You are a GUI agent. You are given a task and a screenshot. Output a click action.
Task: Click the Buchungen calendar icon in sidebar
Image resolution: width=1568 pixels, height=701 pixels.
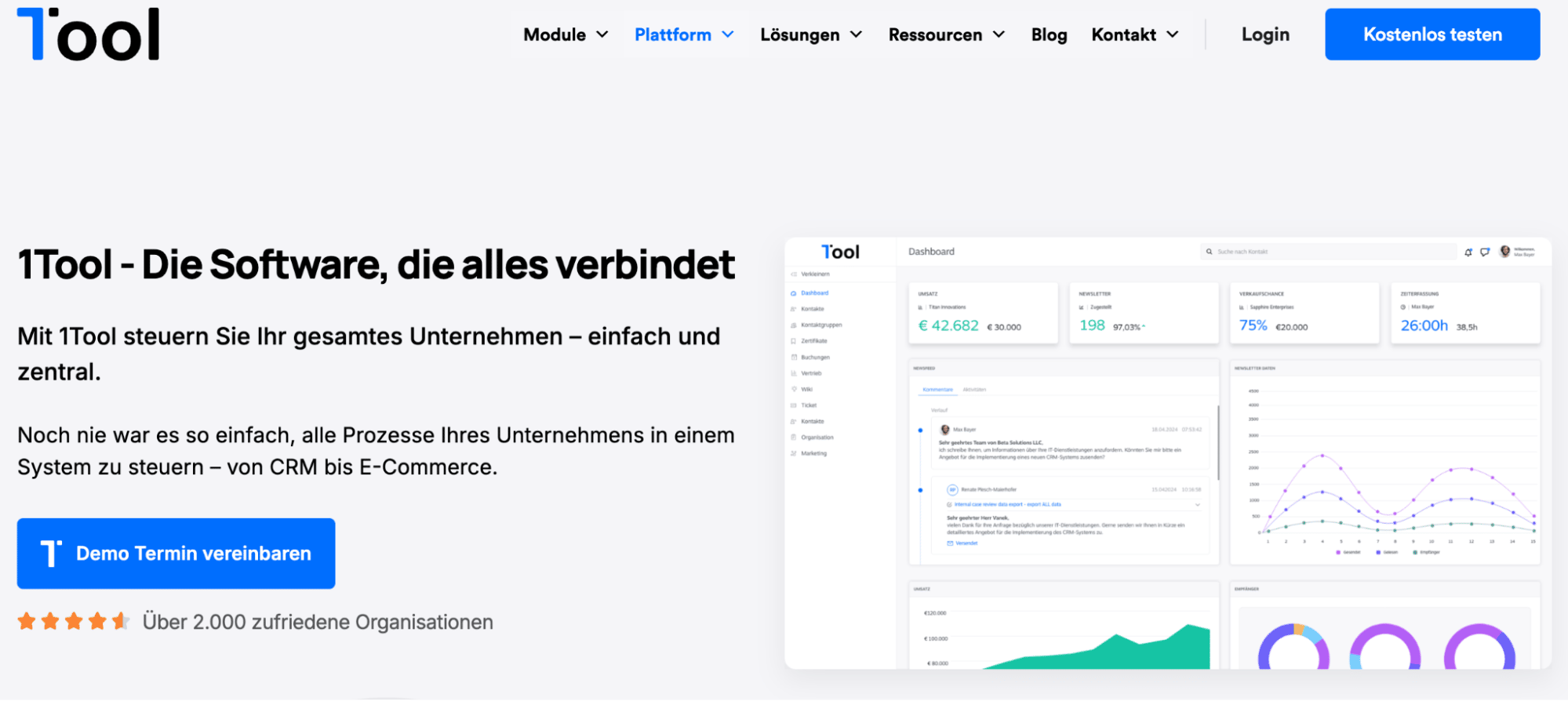[794, 358]
